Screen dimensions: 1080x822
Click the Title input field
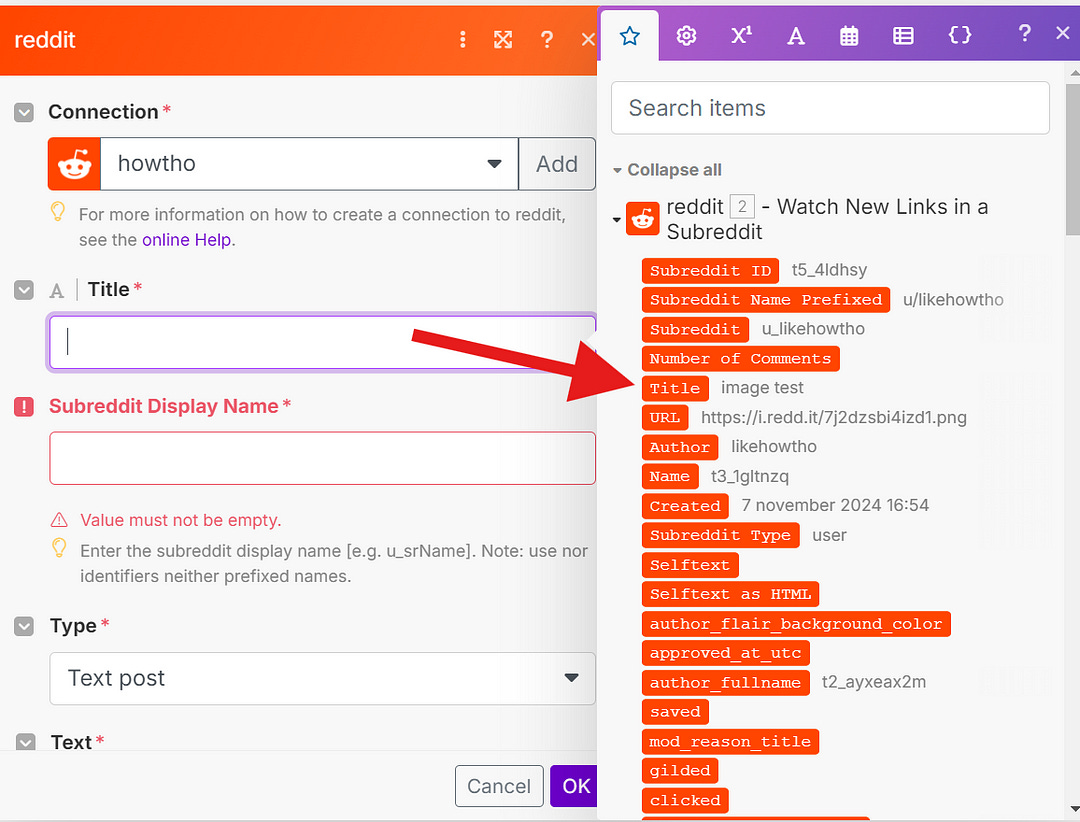click(322, 342)
